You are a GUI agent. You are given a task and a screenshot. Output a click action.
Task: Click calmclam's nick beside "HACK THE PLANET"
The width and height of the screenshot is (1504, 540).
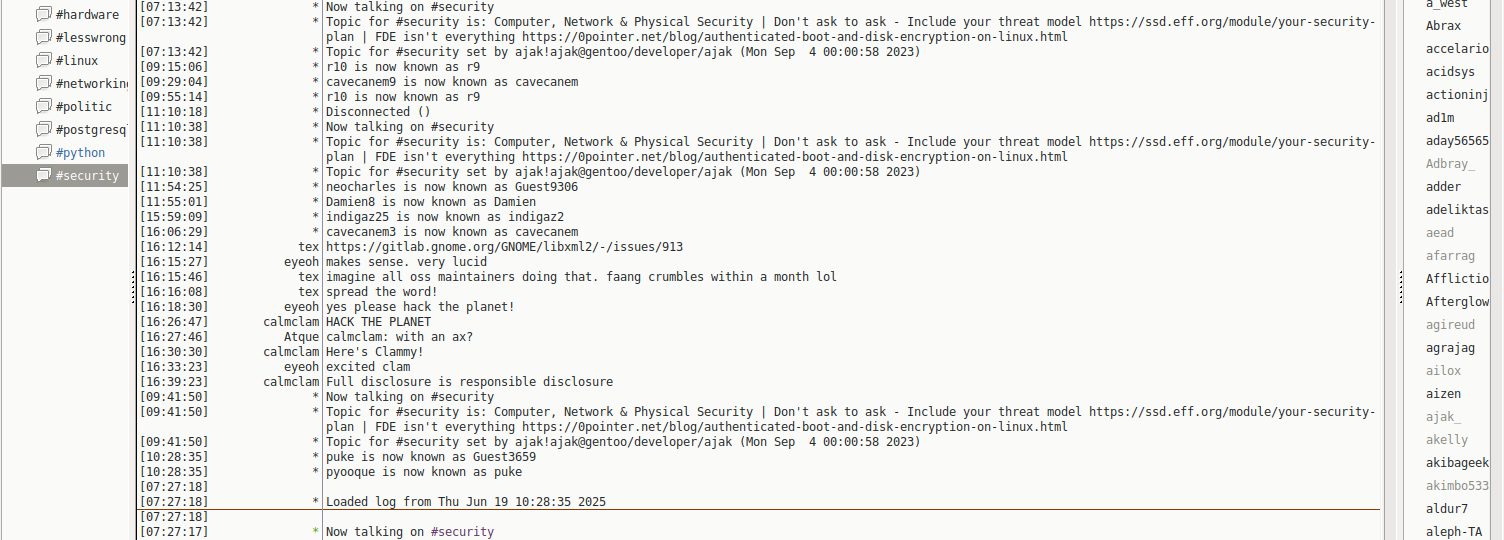(291, 322)
